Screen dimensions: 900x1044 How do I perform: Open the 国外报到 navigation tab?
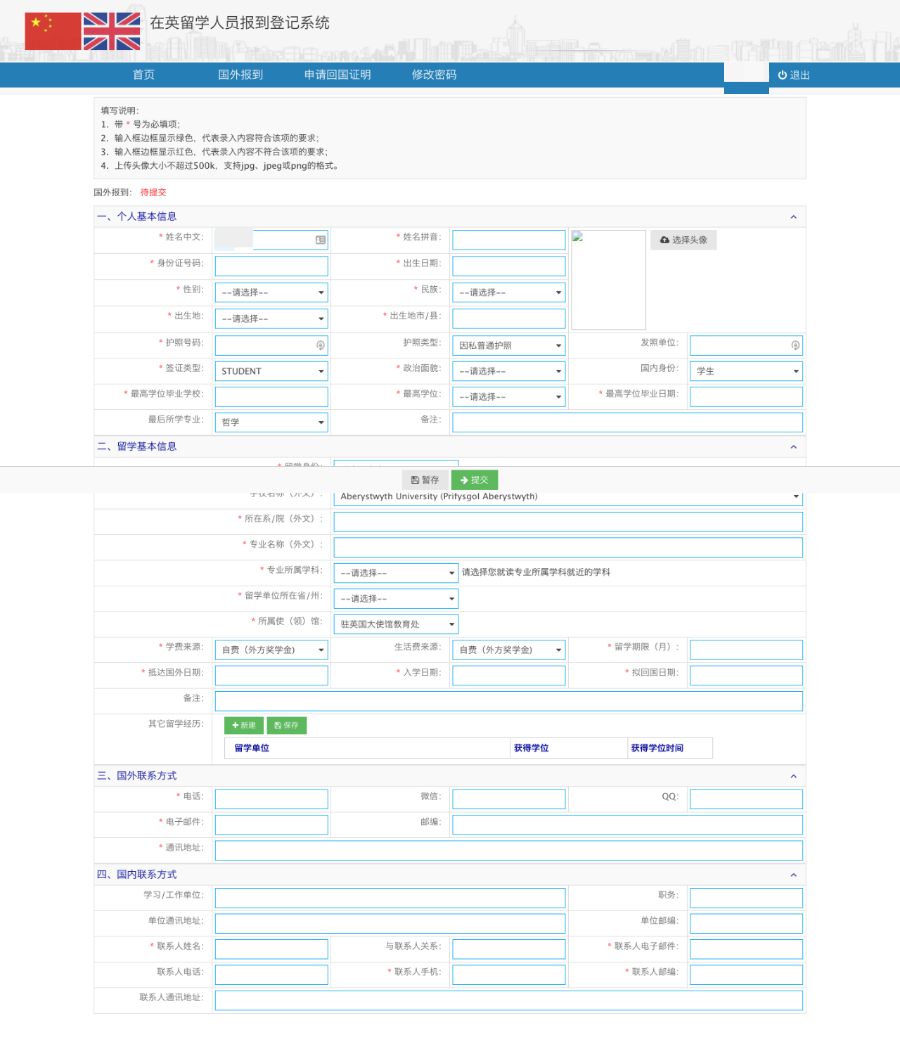241,75
